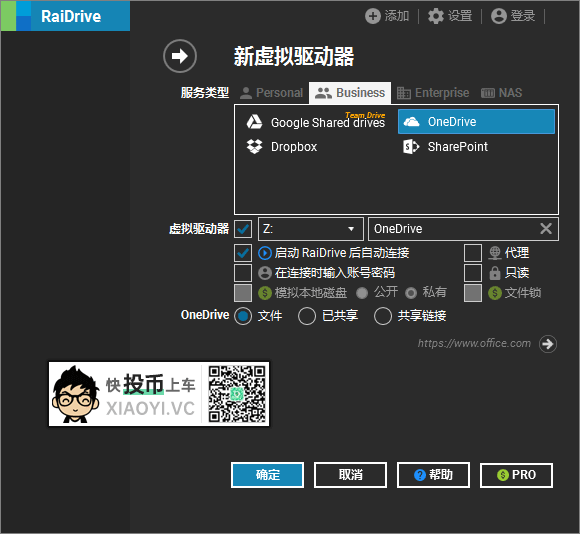Click the XIAOYI.VC banner image

pos(159,394)
